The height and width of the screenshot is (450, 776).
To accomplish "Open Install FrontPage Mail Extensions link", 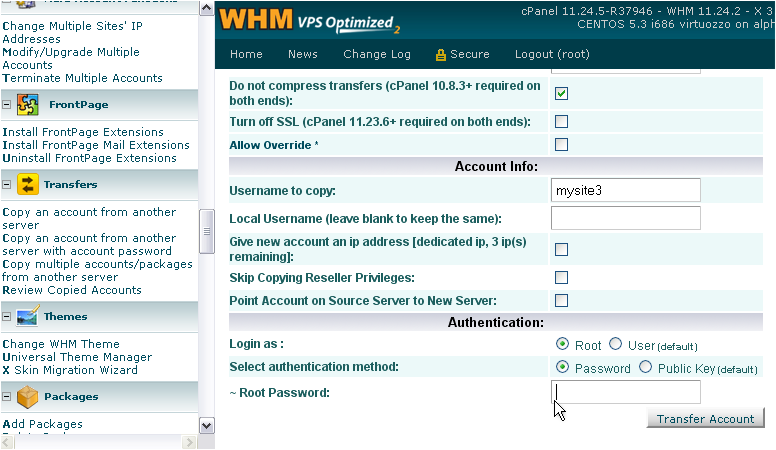I will (96, 145).
